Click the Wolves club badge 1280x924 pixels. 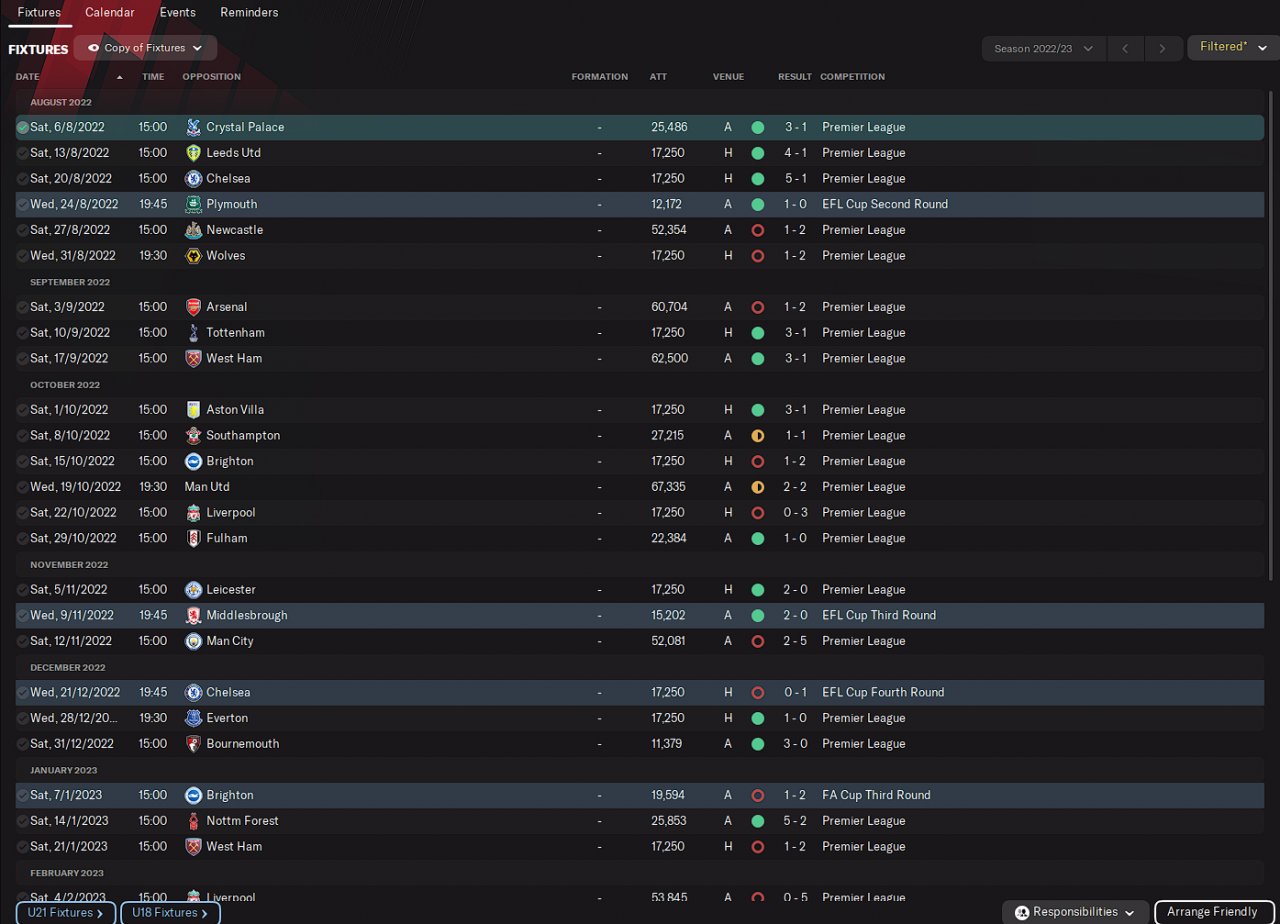pos(193,256)
